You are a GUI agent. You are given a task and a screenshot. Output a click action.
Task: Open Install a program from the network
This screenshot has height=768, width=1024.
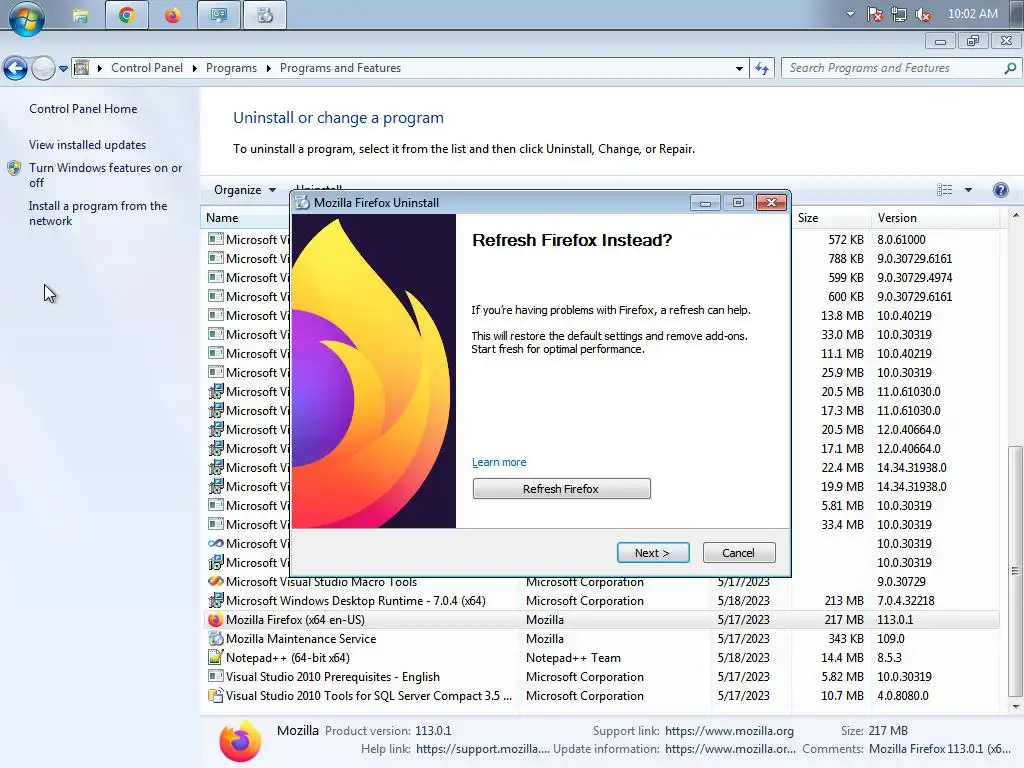click(98, 214)
